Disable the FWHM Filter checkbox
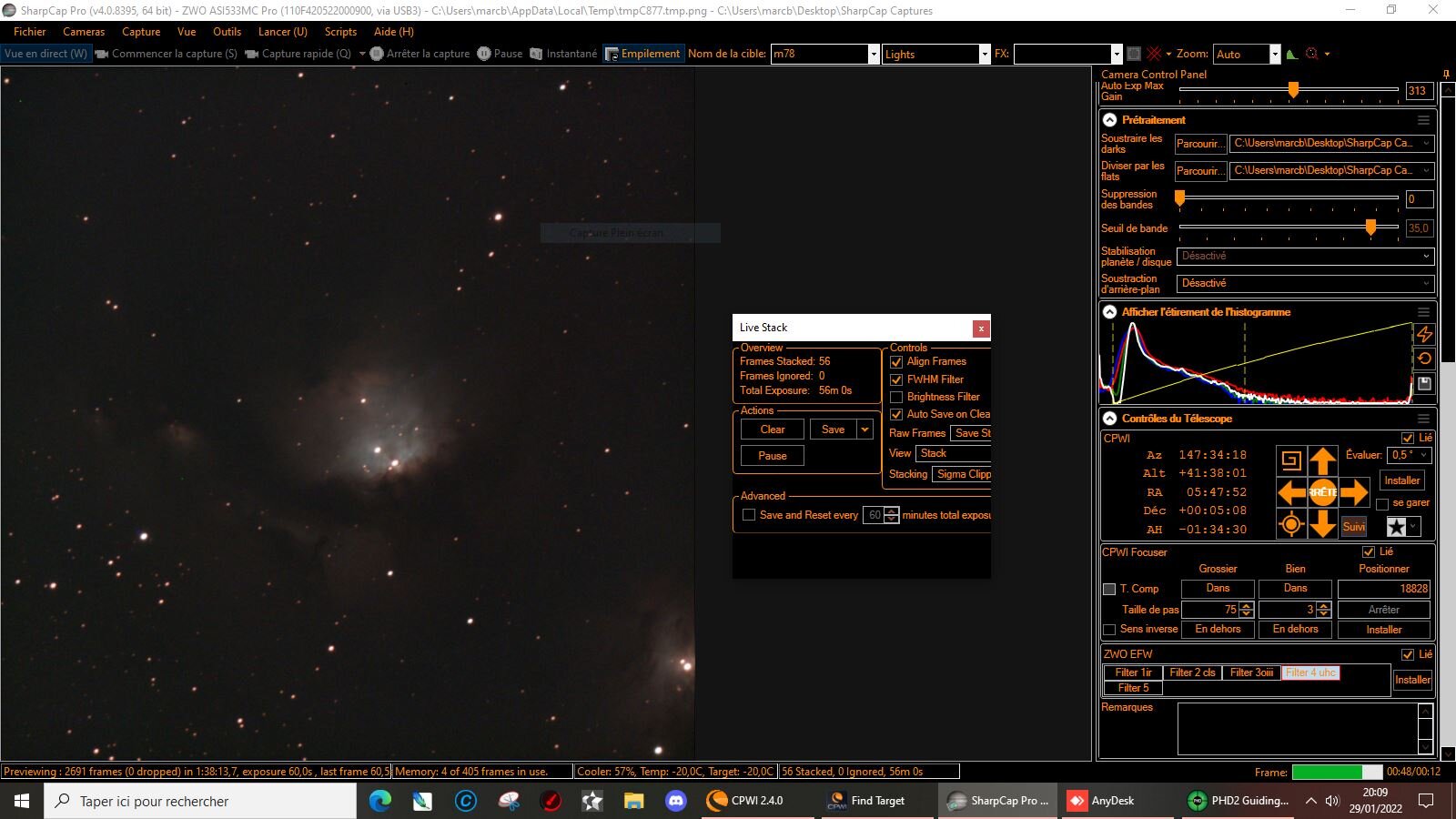Screen dimensions: 1456x819 click(896, 379)
